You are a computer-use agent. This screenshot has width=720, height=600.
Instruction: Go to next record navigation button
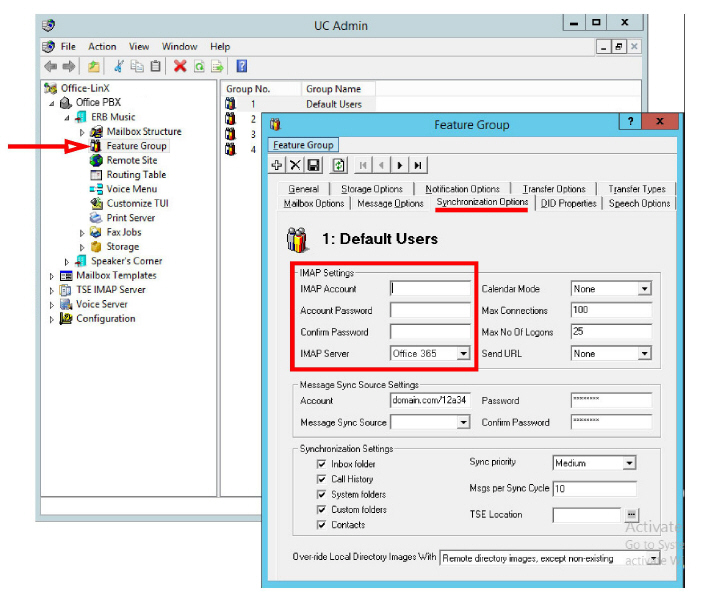point(399,165)
